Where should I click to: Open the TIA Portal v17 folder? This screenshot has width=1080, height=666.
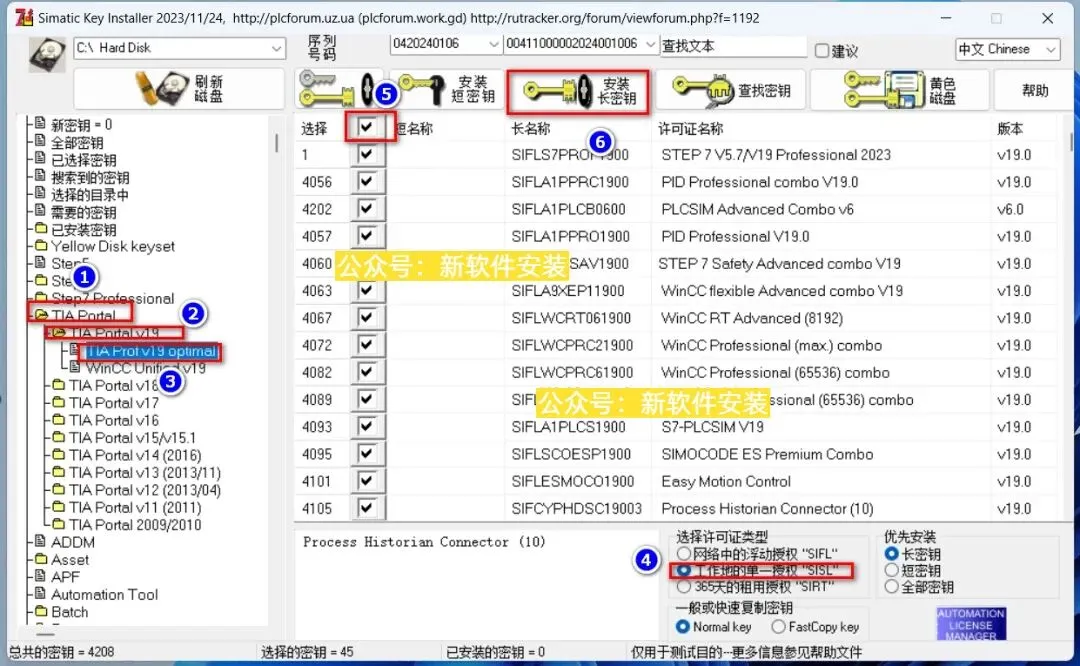coord(114,403)
